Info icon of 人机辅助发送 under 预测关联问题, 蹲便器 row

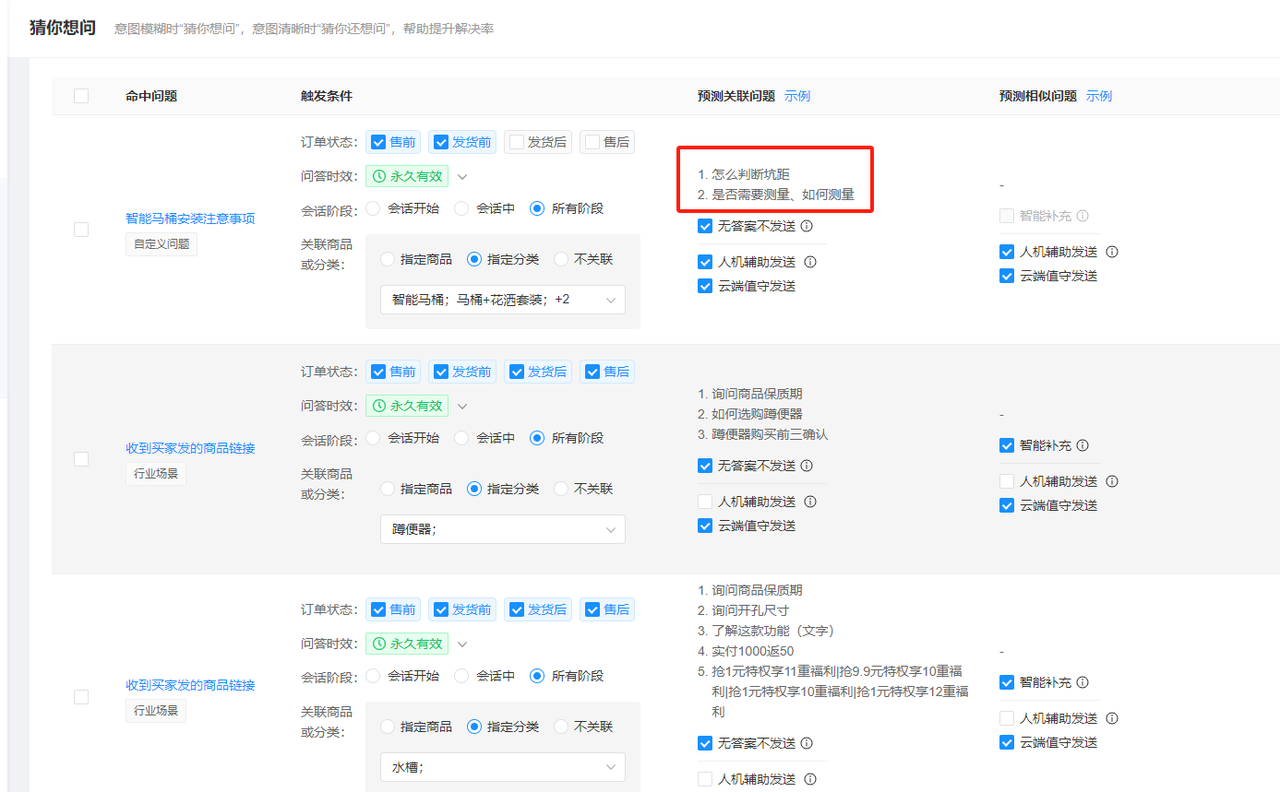pos(810,502)
